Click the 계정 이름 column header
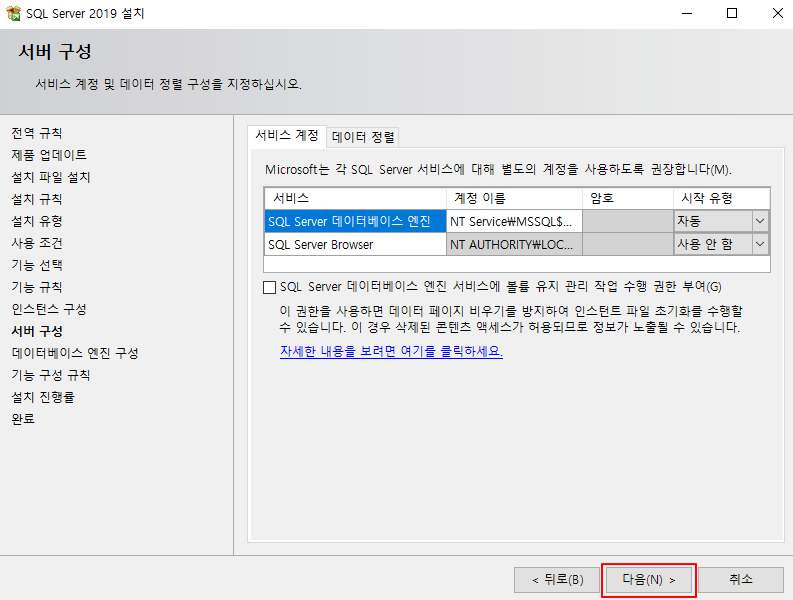 click(514, 198)
